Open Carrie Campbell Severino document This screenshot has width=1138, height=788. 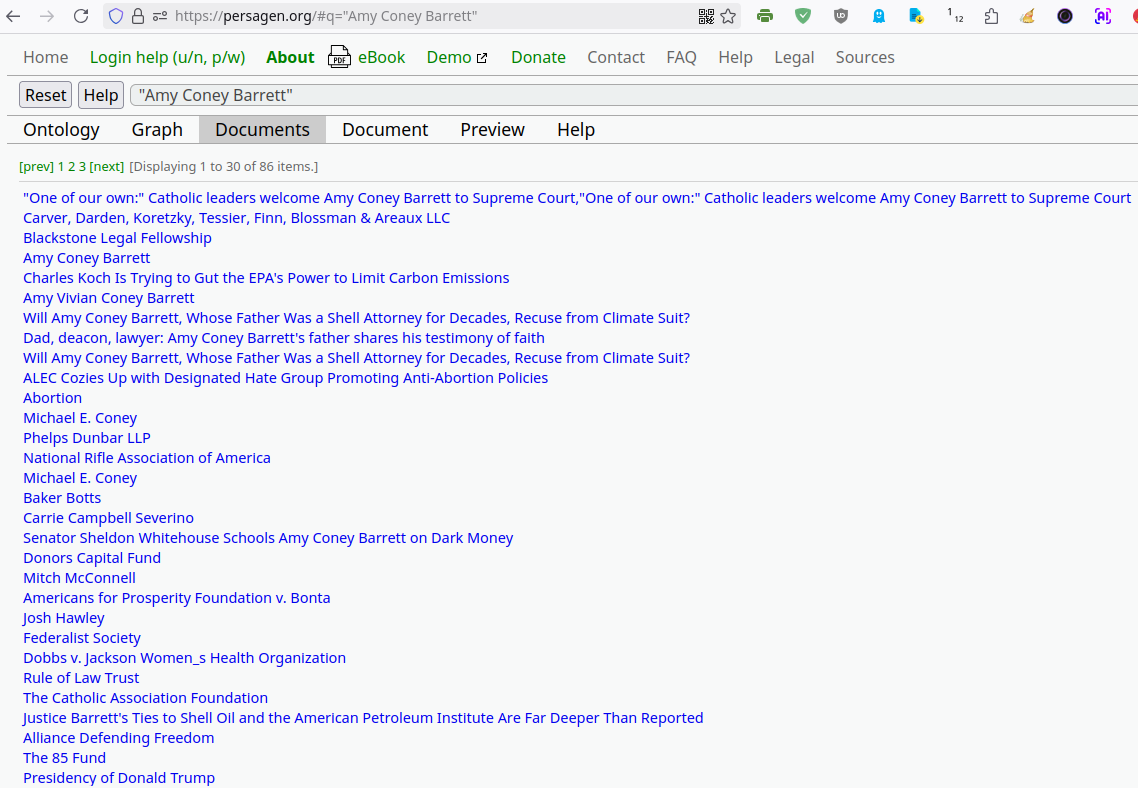[108, 518]
